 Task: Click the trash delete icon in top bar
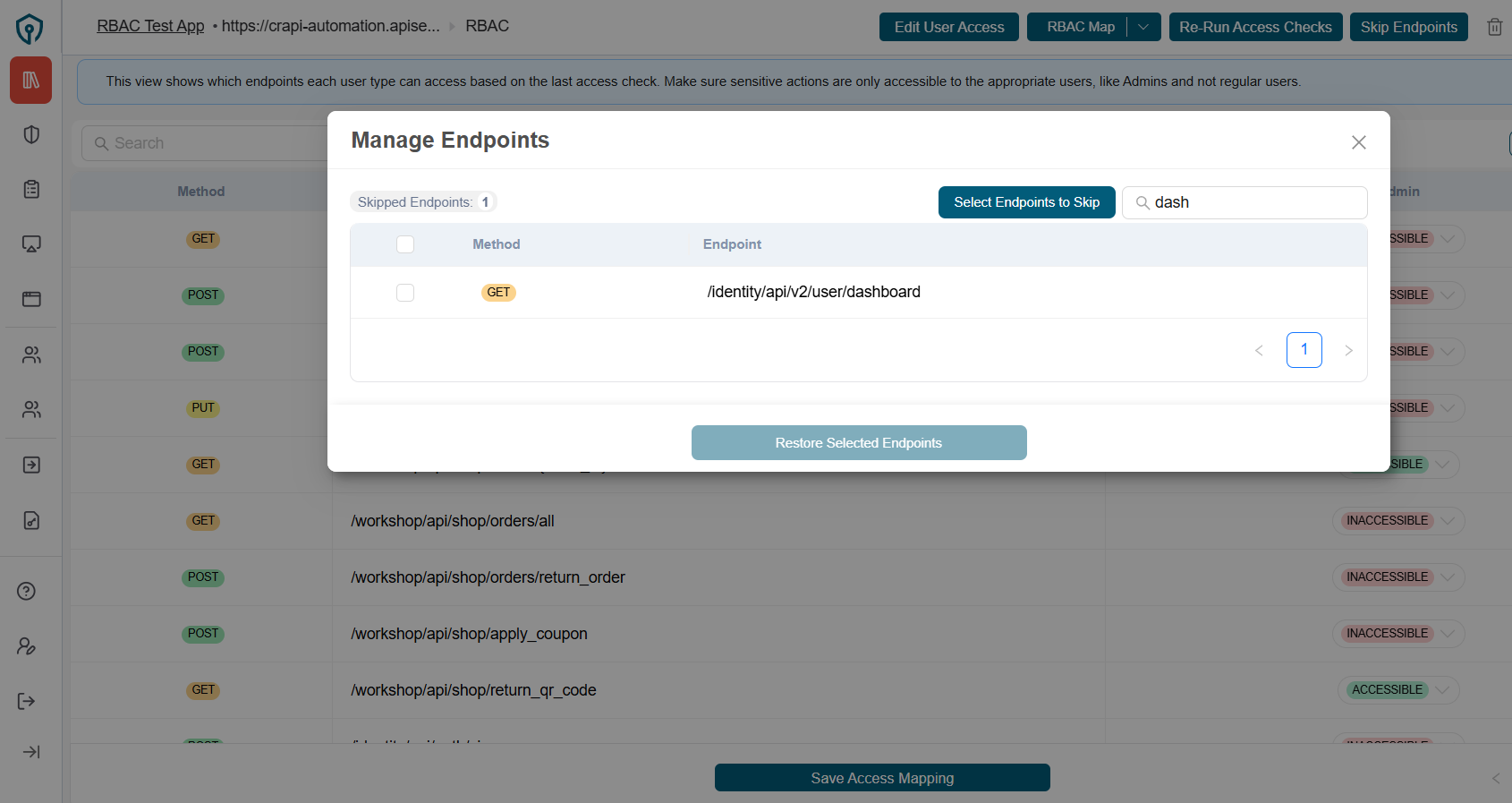(x=1494, y=27)
